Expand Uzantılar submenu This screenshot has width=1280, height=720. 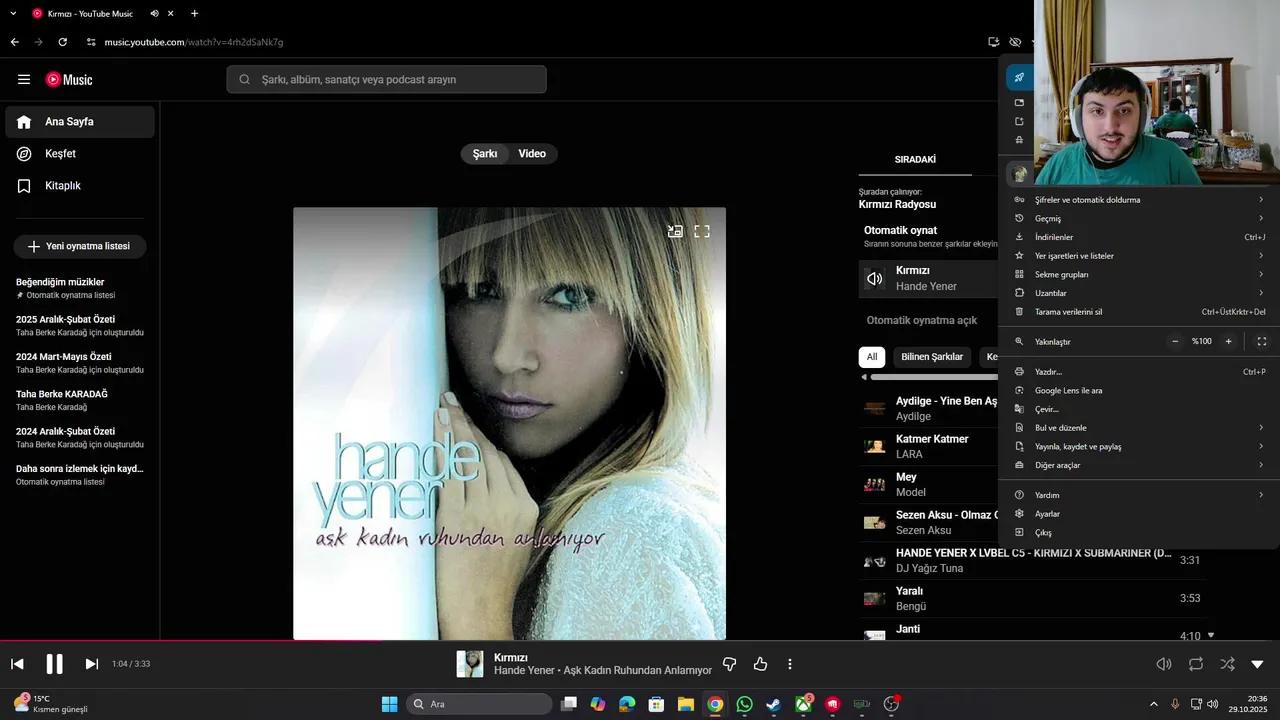[1139, 293]
